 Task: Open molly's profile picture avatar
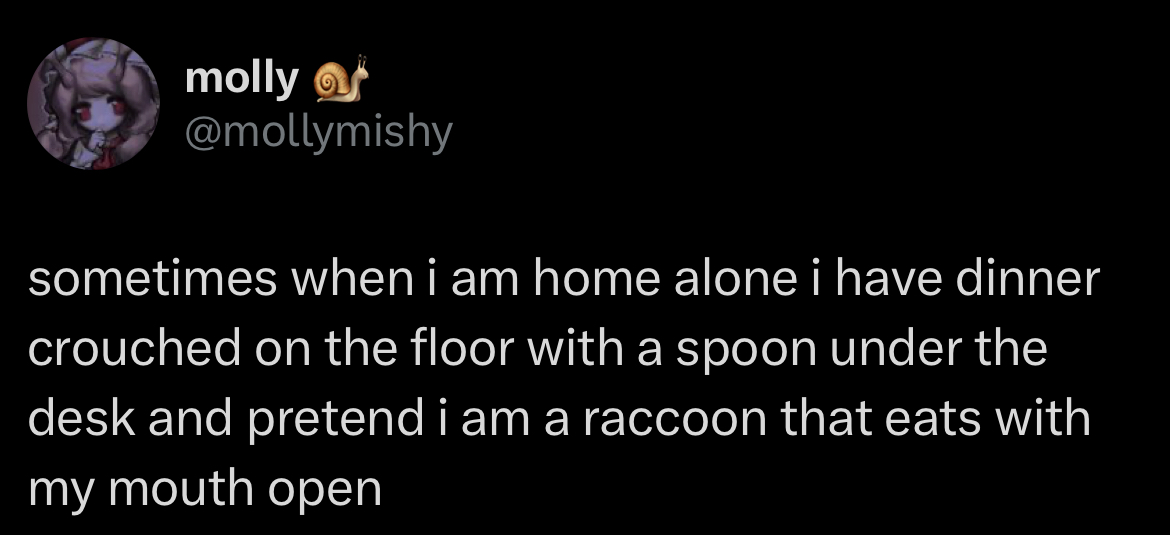(x=93, y=104)
